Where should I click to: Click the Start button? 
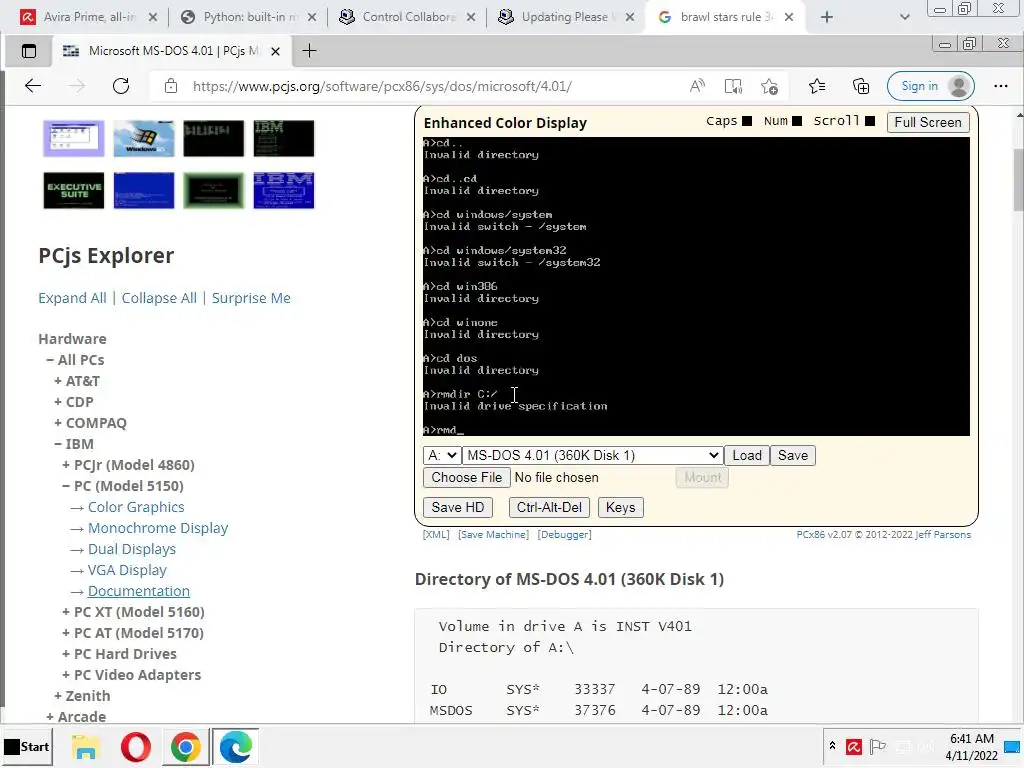(26, 746)
